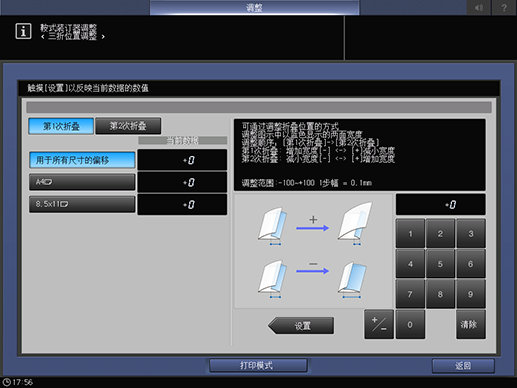Viewport: 517px width, 388px height.
Task: Tap keypad digit 4
Action: (x=410, y=264)
